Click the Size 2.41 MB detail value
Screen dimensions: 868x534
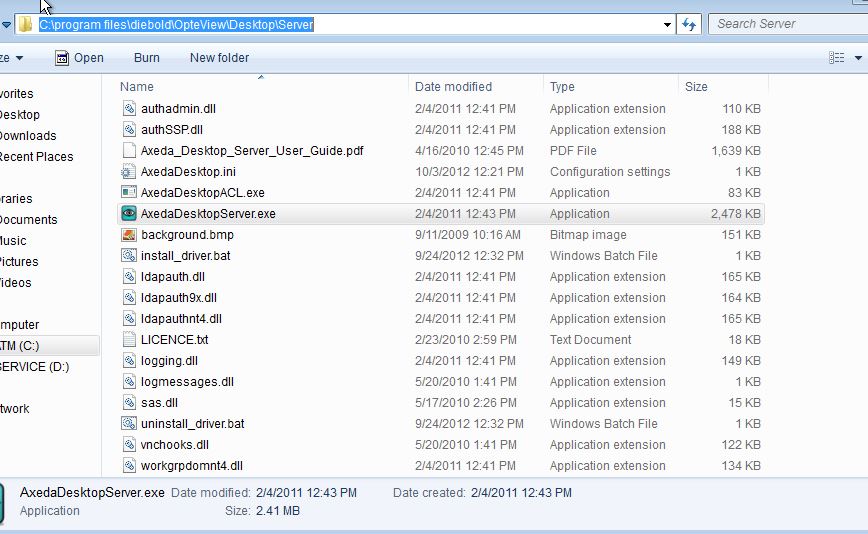pos(277,511)
